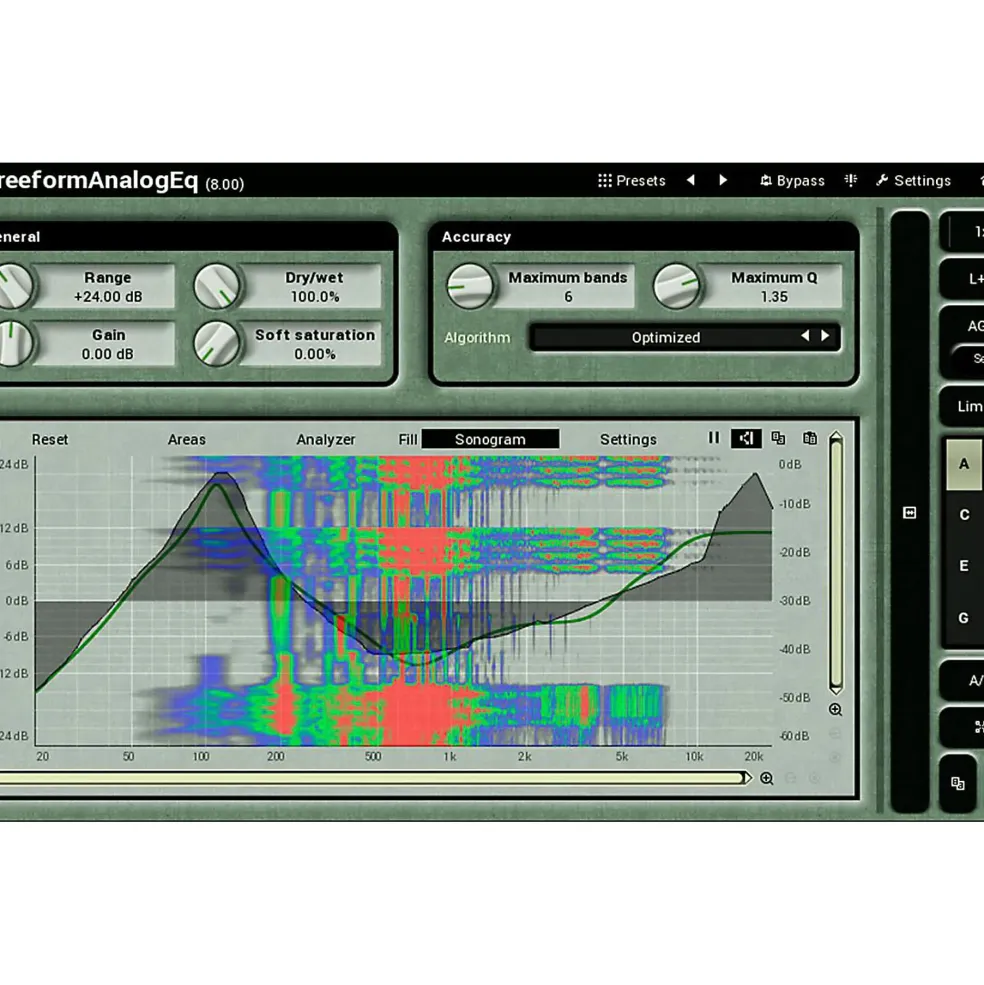
Task: Click the Dry/wet knob
Action: click(x=217, y=286)
